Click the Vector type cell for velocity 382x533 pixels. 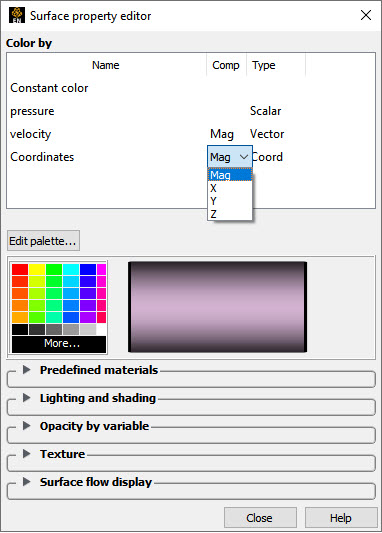[x=267, y=134]
